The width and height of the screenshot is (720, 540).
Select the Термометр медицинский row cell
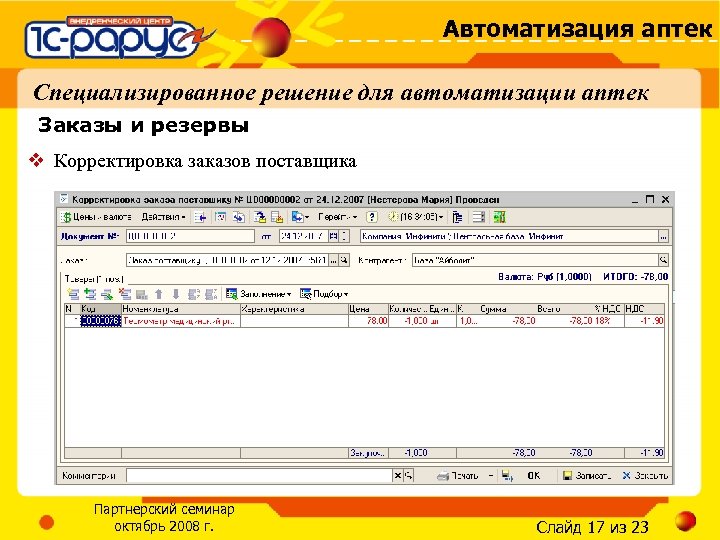click(181, 321)
